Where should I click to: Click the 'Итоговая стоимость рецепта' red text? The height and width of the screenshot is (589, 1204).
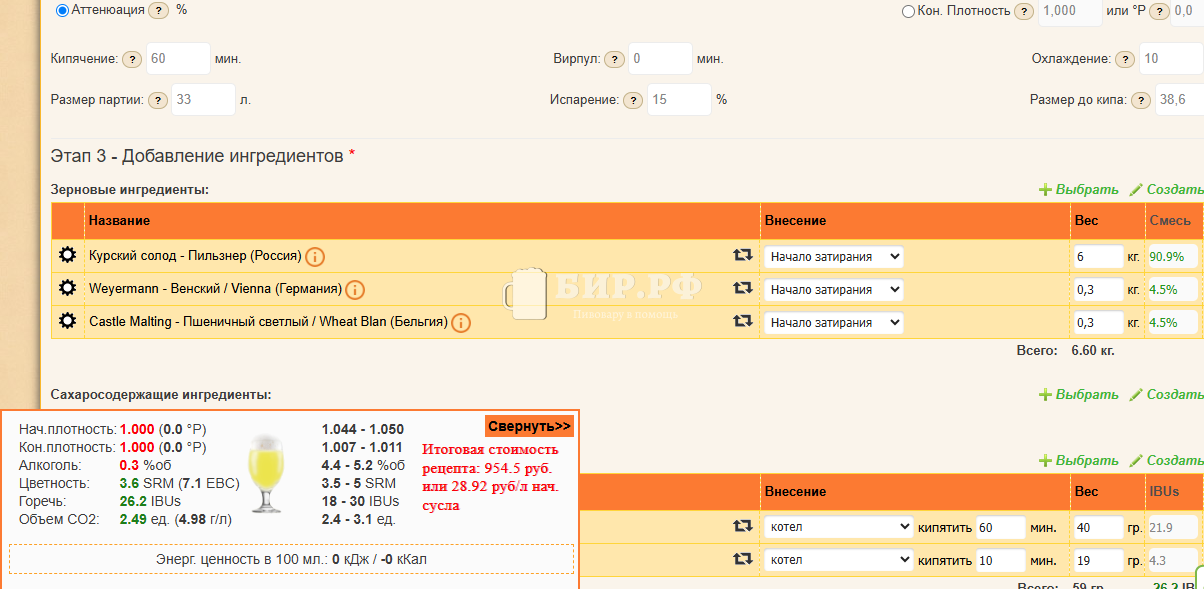(x=491, y=477)
